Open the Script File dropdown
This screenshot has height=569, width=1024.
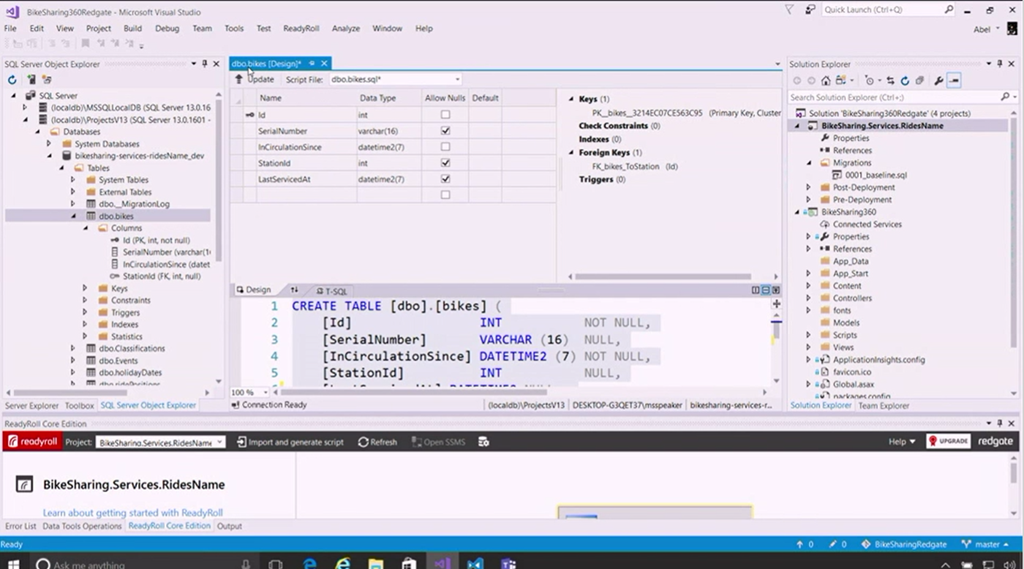(x=458, y=79)
